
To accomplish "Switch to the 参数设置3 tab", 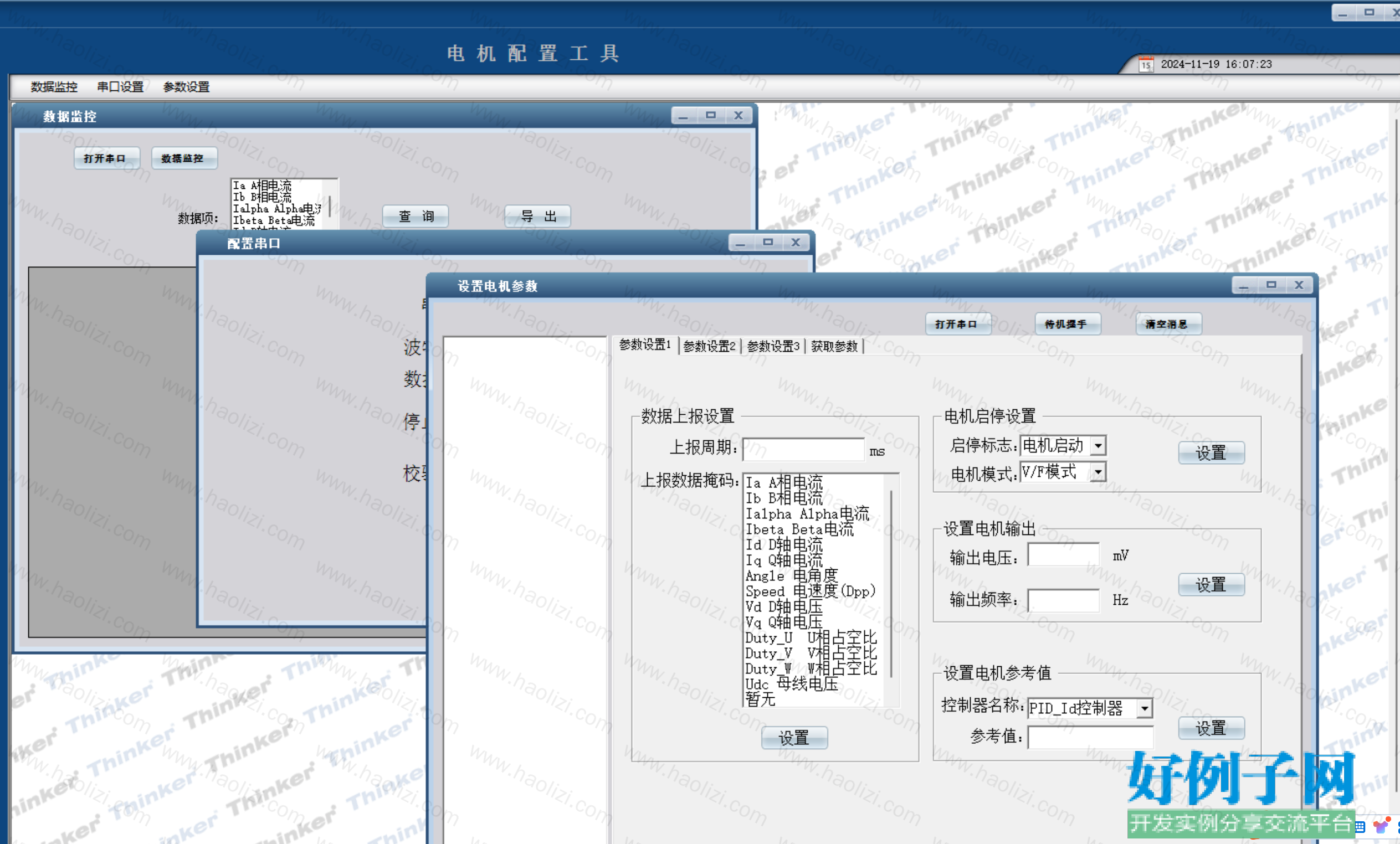I will coord(773,346).
